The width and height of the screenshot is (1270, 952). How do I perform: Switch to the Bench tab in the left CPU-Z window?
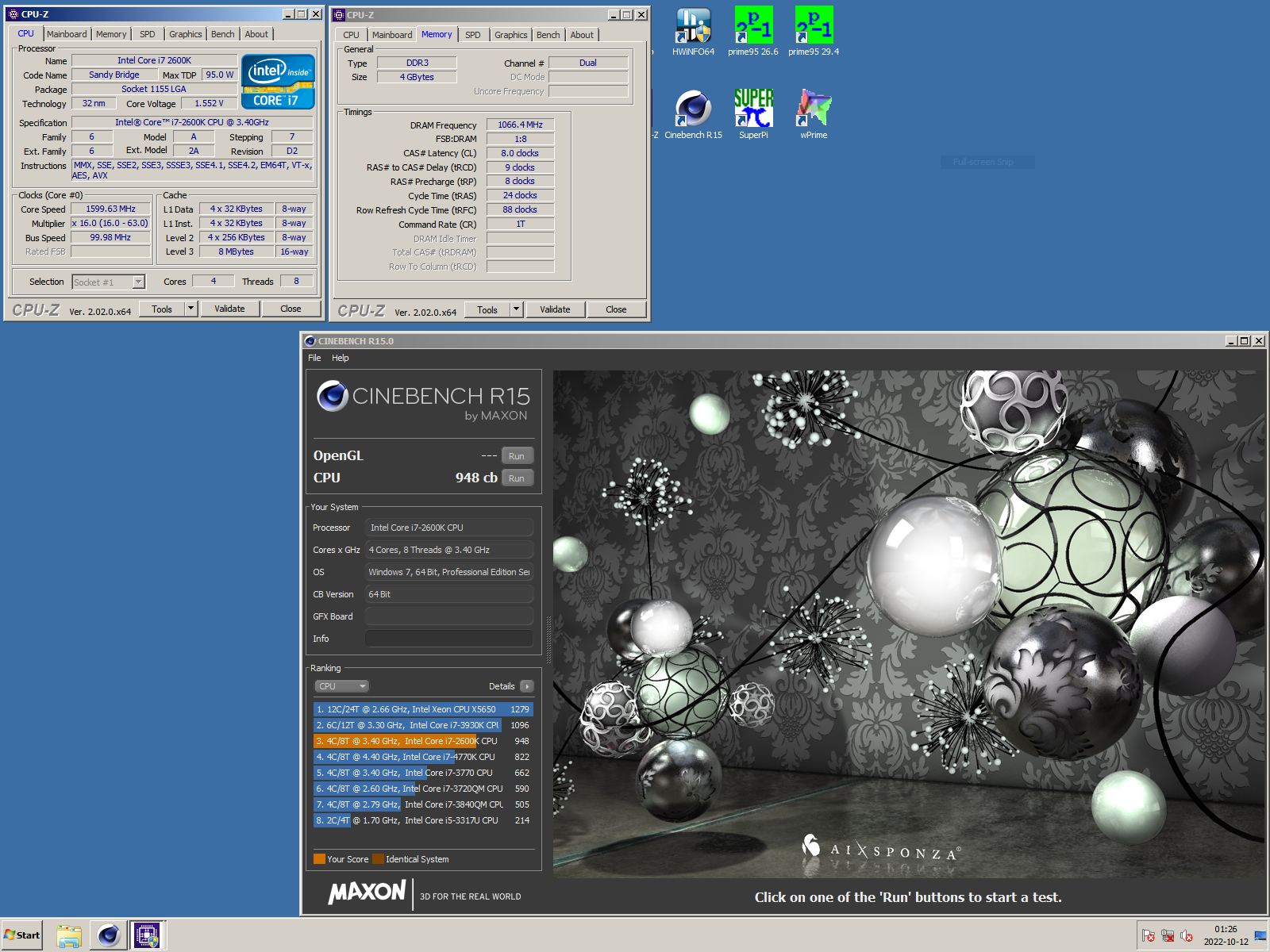[223, 34]
